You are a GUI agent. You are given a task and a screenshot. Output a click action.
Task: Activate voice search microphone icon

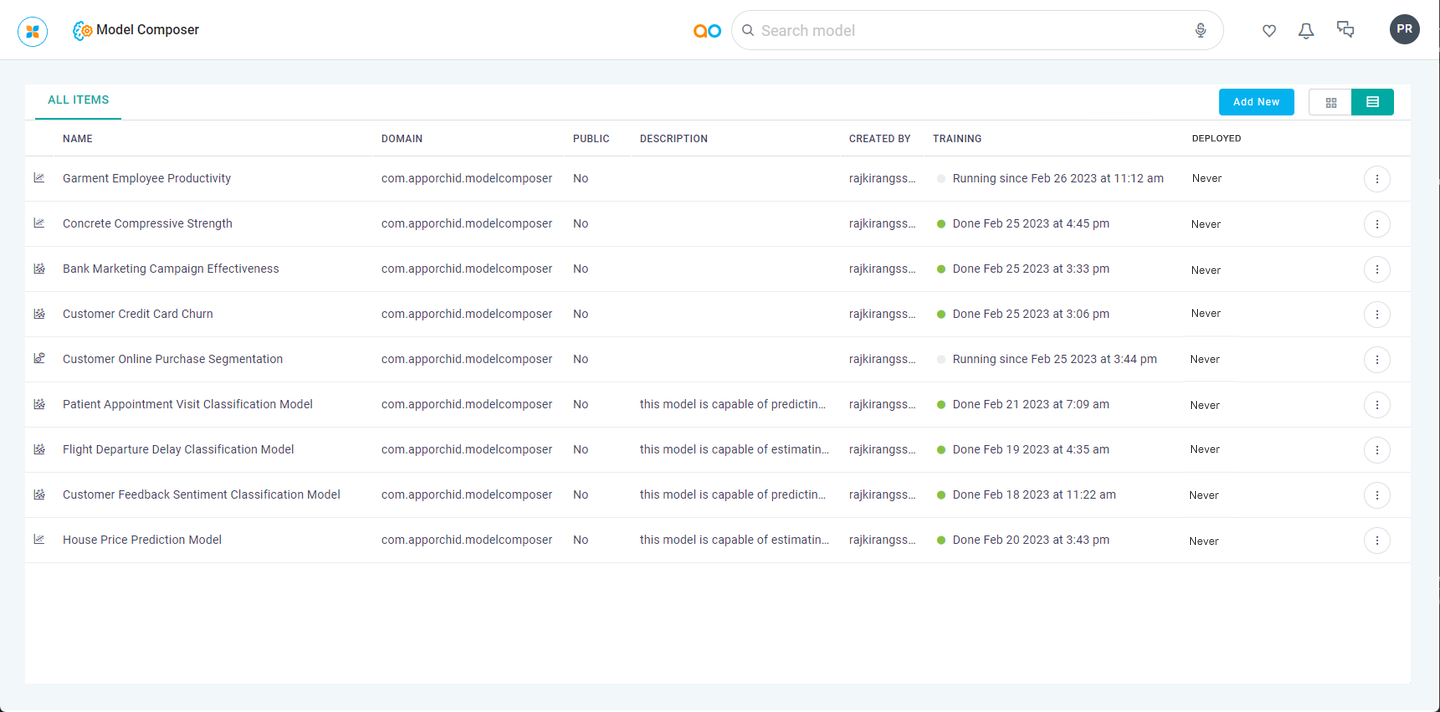[x=1200, y=31]
